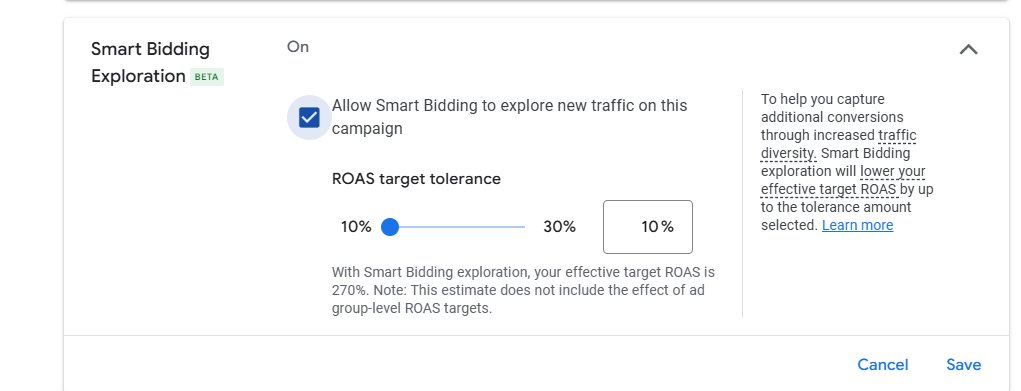The width and height of the screenshot is (1021, 391).
Task: Select the Smart Bidding Exploration heading
Action: point(150,63)
